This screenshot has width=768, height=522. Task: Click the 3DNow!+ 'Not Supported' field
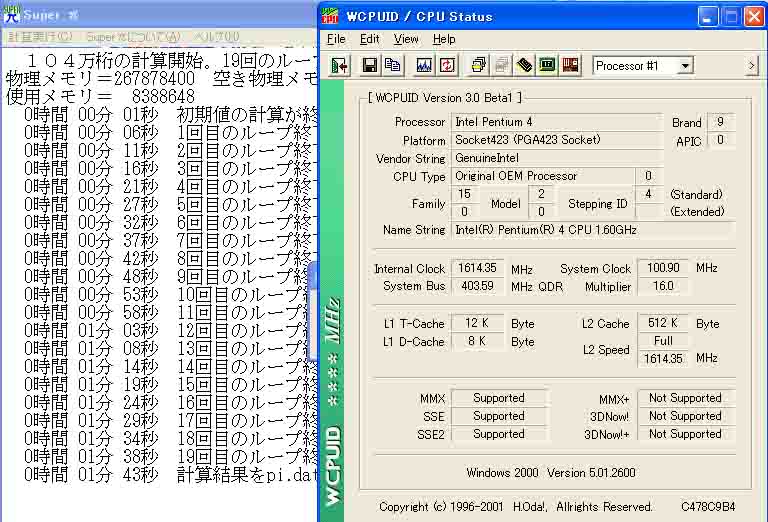(685, 434)
